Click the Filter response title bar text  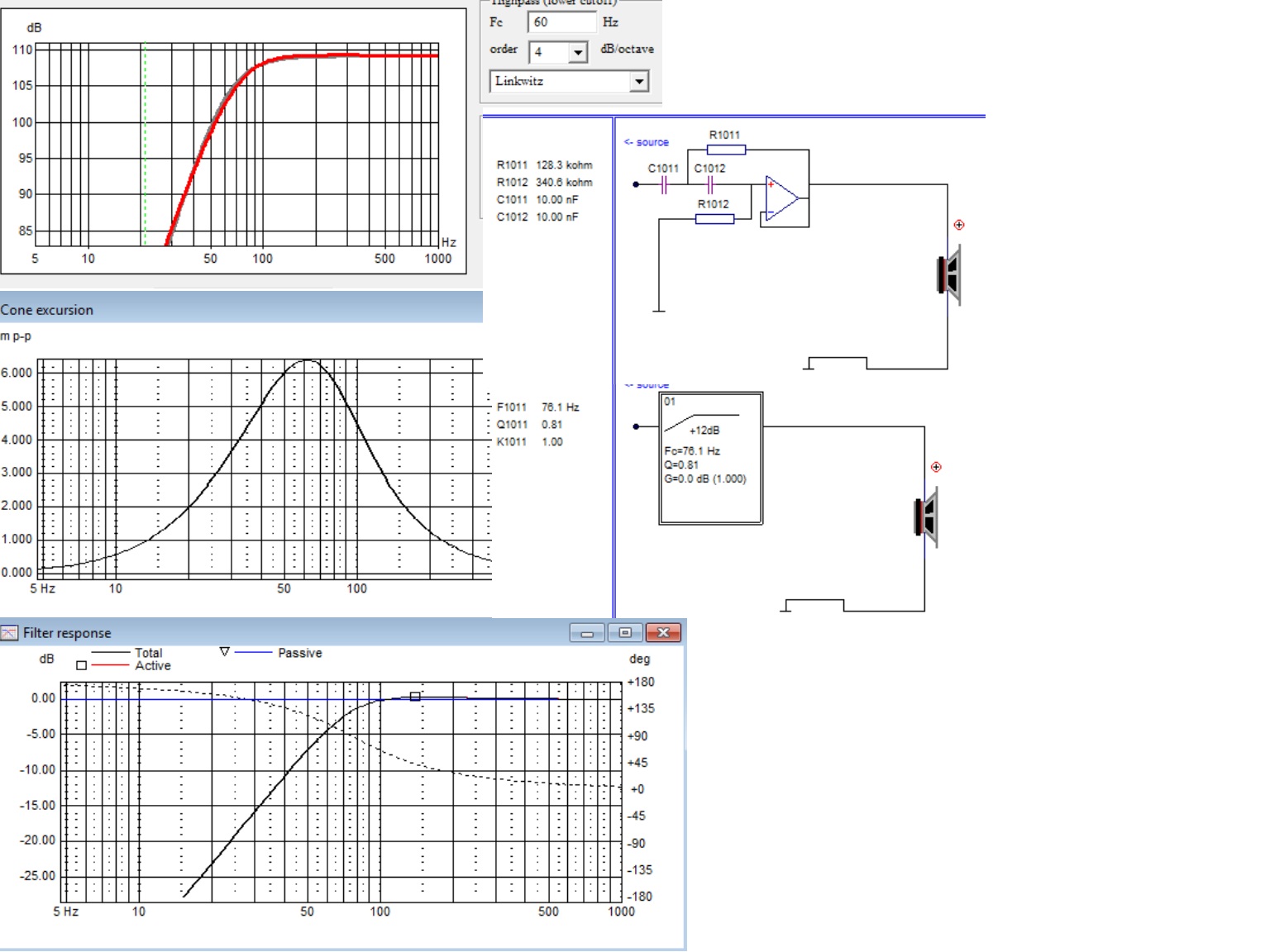pos(67,633)
